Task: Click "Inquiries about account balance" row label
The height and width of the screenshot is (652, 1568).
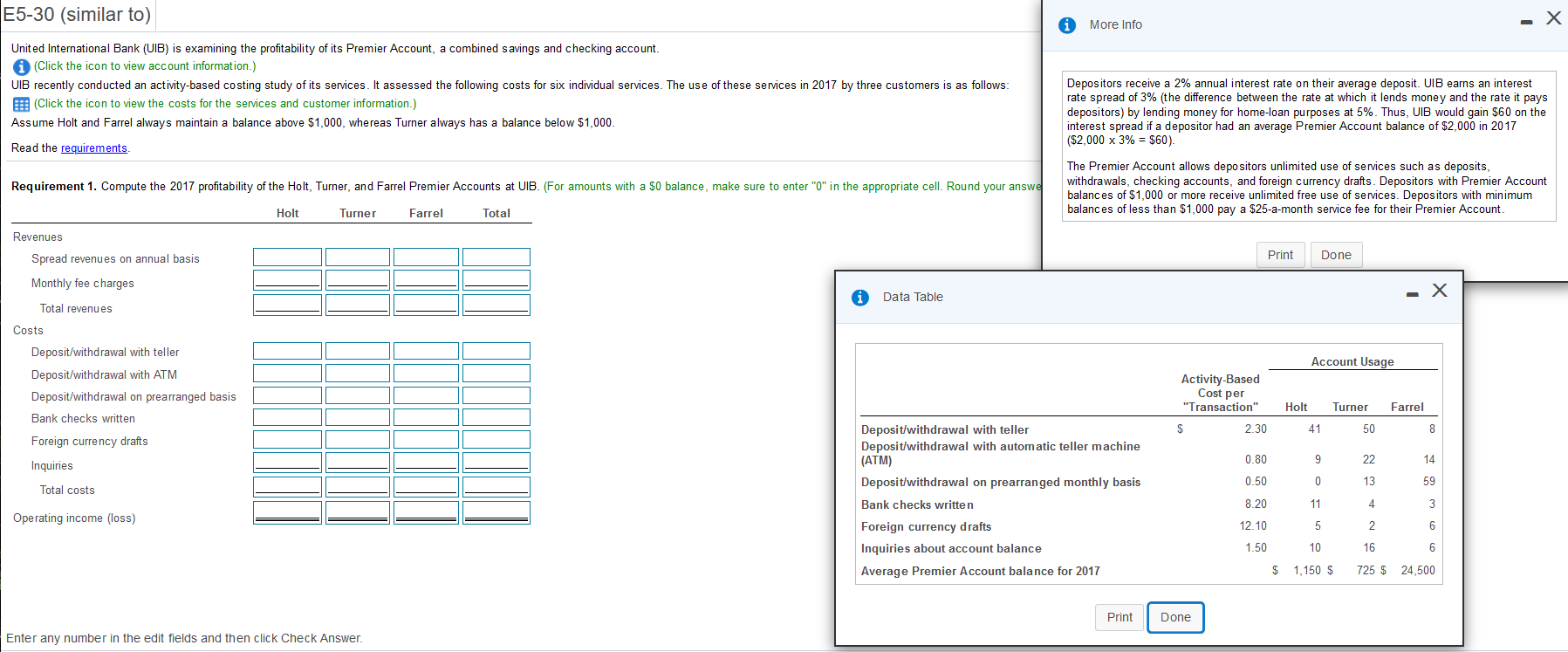Action: tap(951, 548)
